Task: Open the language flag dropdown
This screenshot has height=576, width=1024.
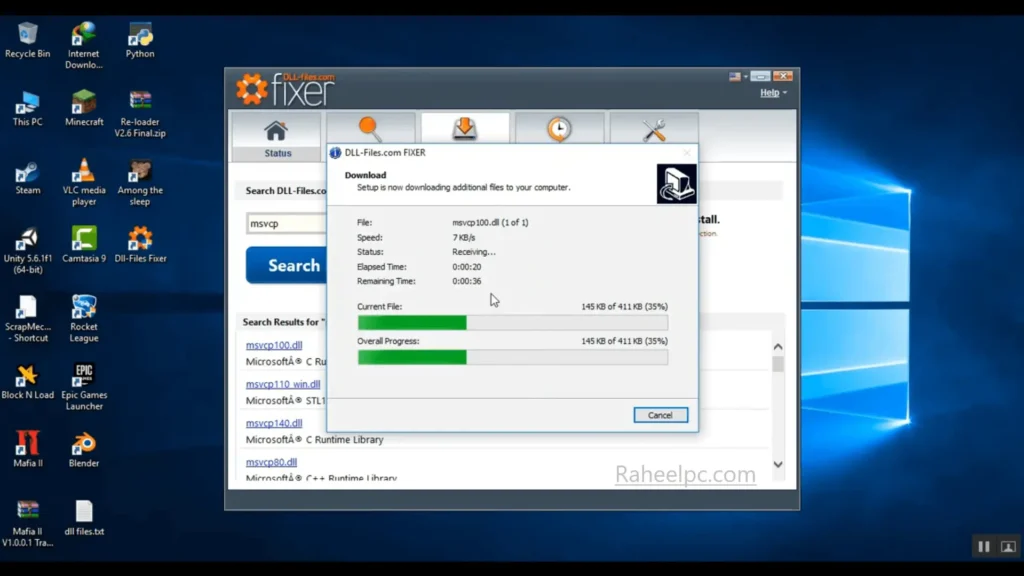Action: (x=738, y=76)
